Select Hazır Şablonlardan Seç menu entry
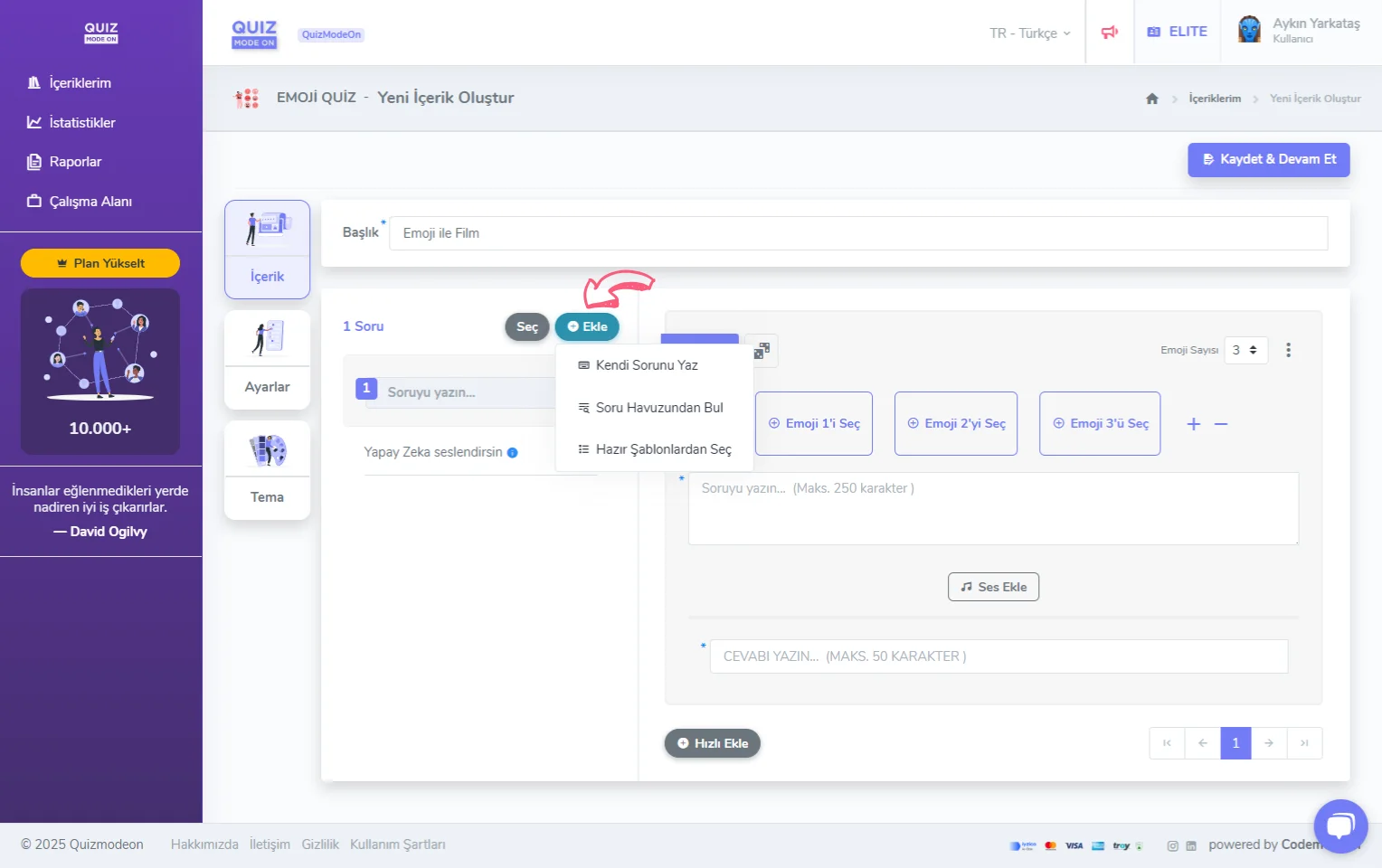This screenshot has width=1382, height=868. point(662,449)
